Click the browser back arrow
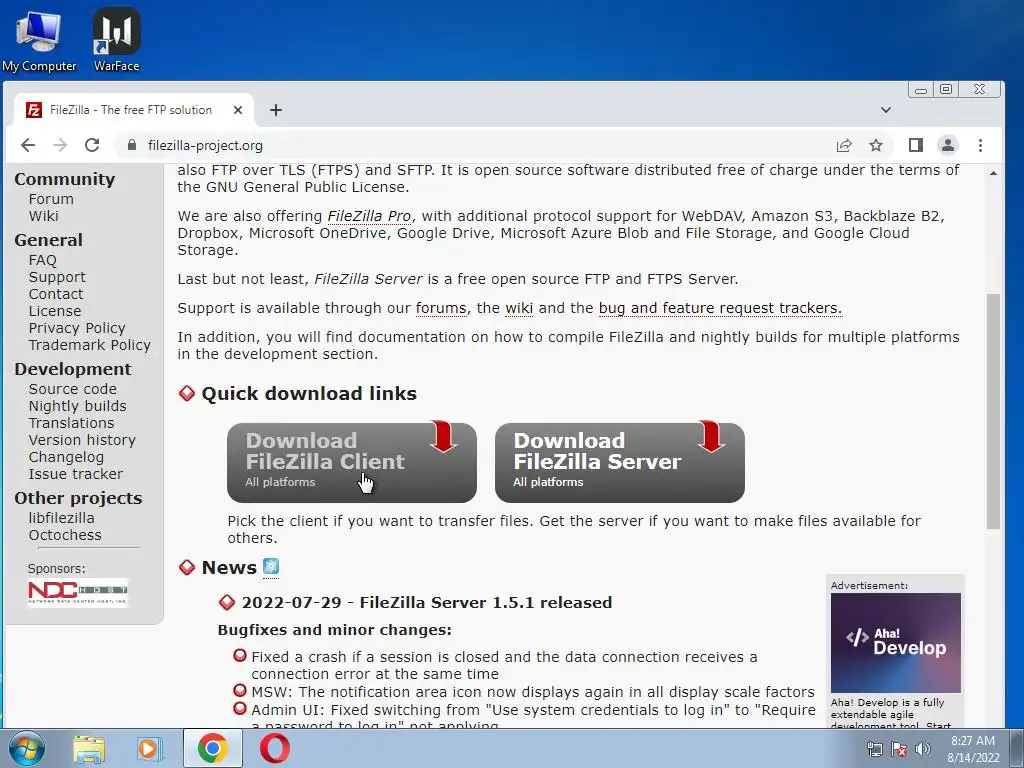 [27, 145]
